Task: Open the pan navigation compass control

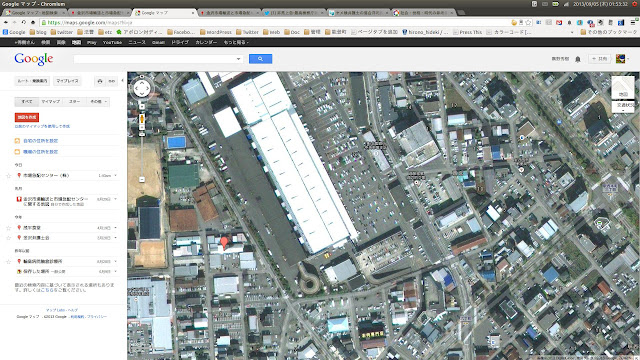Action: click(142, 88)
